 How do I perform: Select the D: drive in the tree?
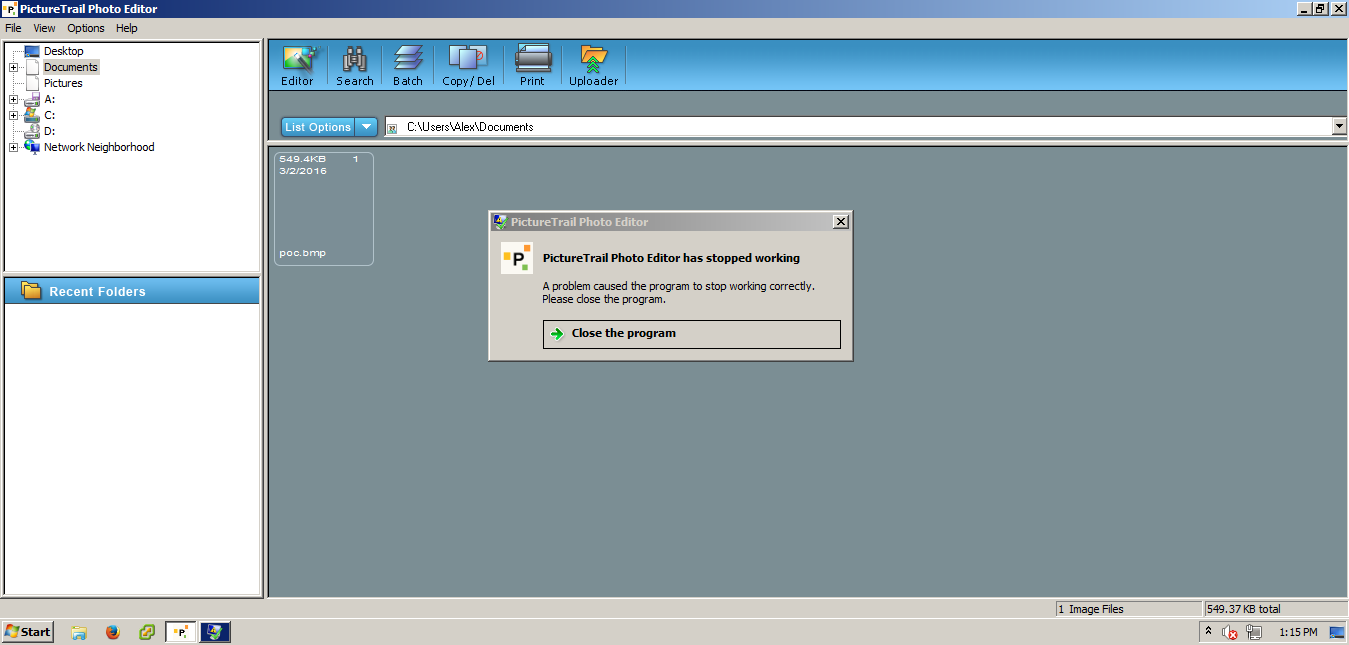(x=49, y=131)
